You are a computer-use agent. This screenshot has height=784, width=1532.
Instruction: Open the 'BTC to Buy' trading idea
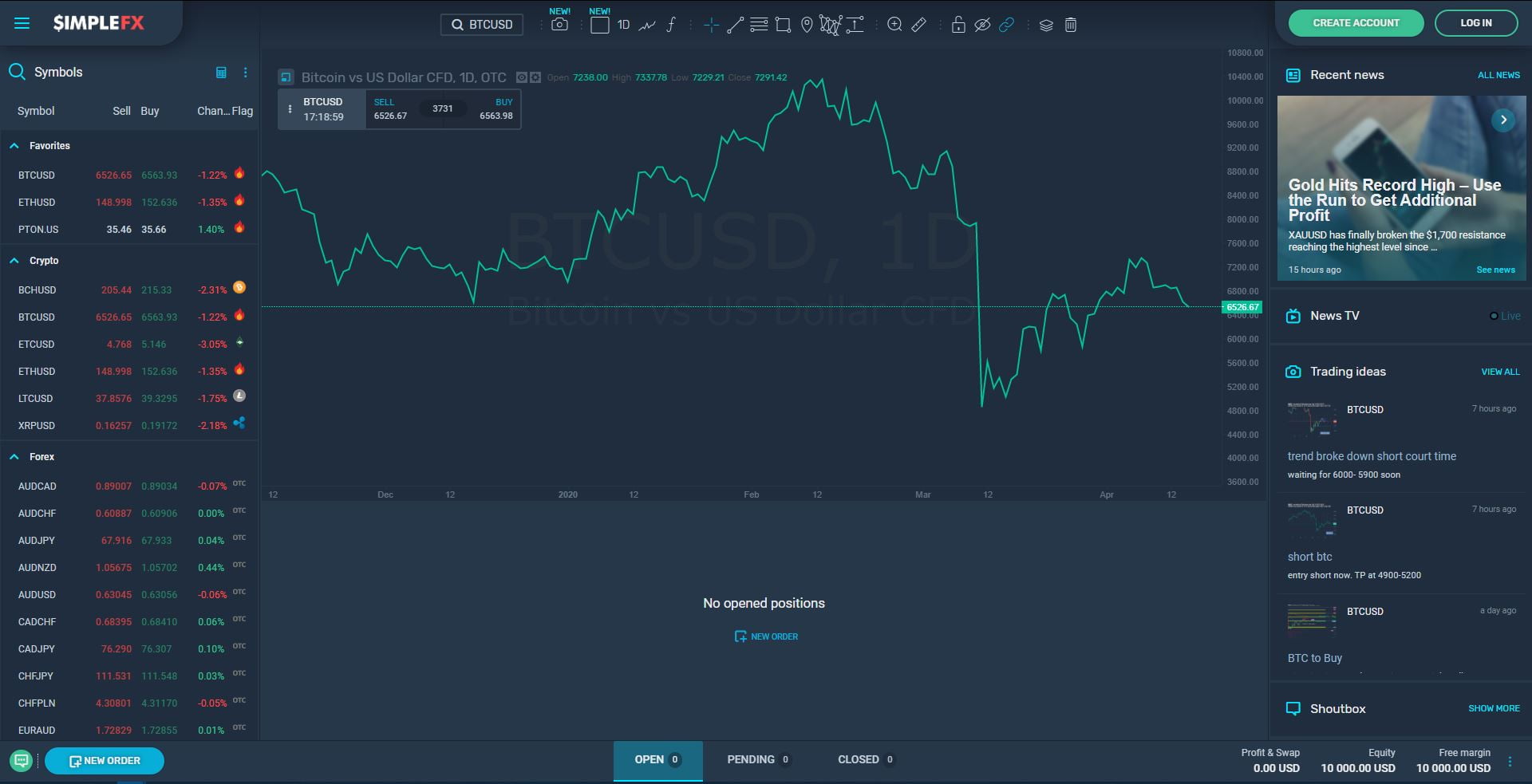click(x=1314, y=658)
